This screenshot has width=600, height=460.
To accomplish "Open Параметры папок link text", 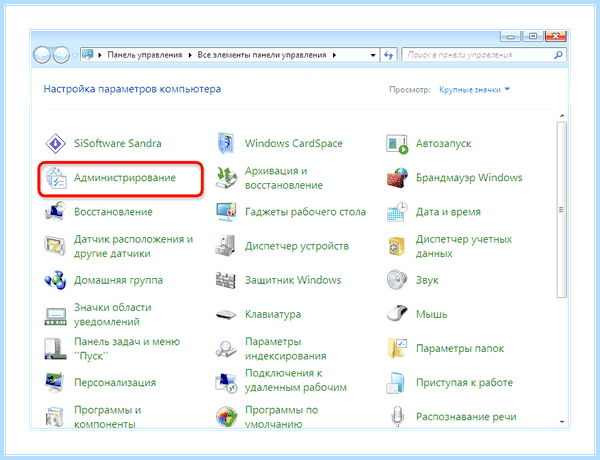I will (460, 349).
